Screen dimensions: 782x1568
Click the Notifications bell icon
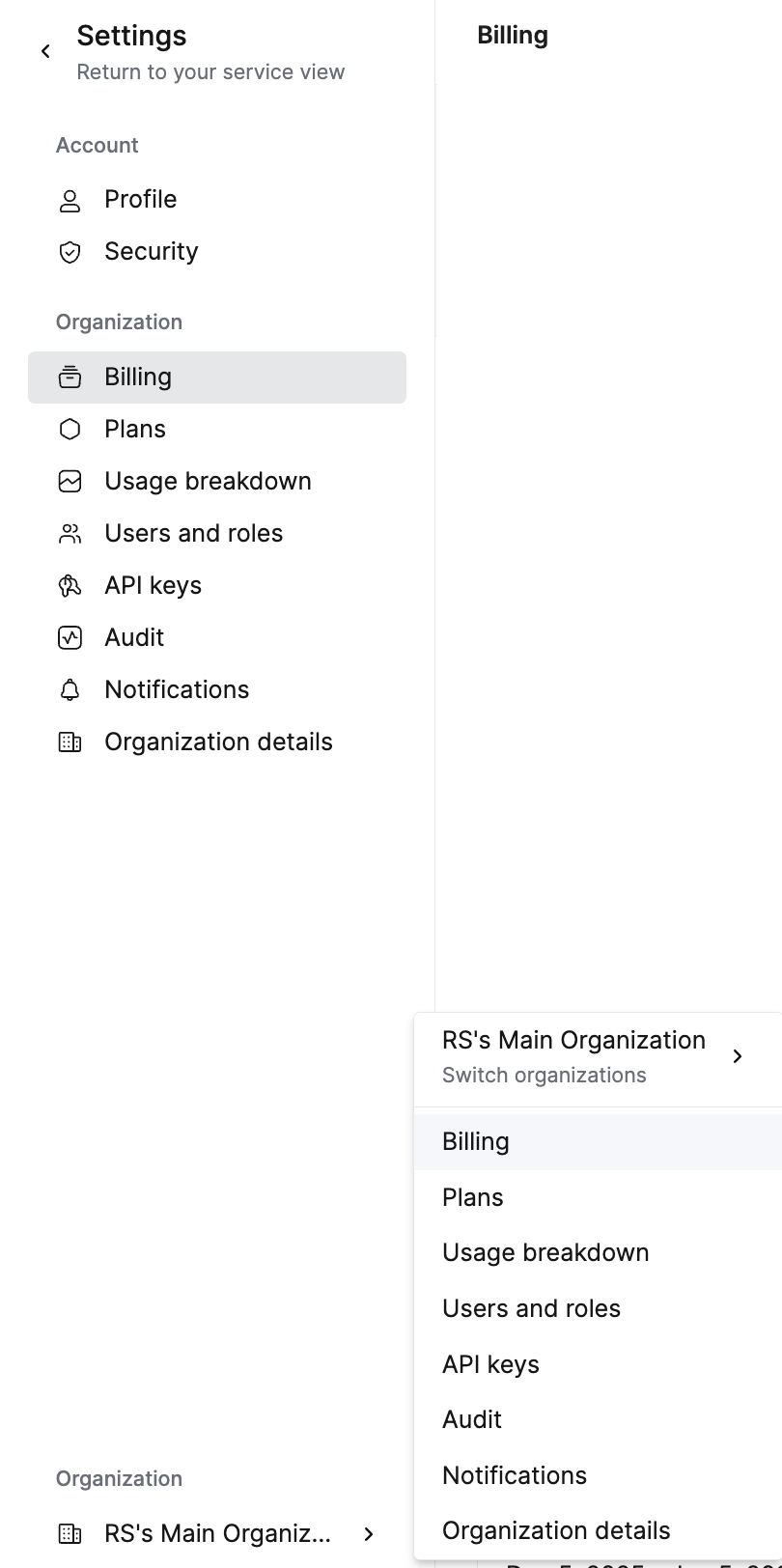point(70,690)
